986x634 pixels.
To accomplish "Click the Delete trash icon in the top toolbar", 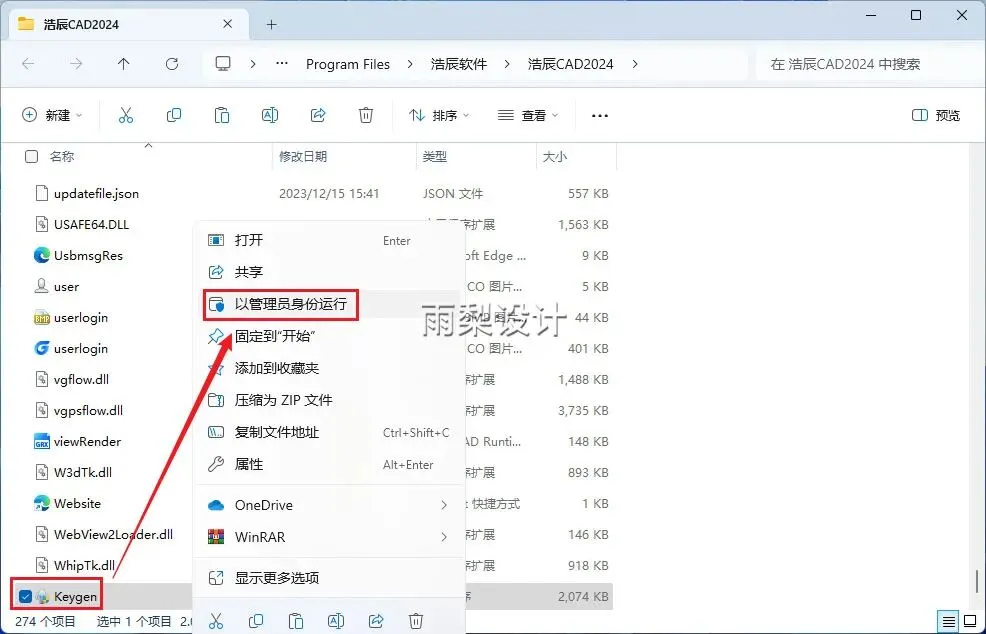I will 366,115.
